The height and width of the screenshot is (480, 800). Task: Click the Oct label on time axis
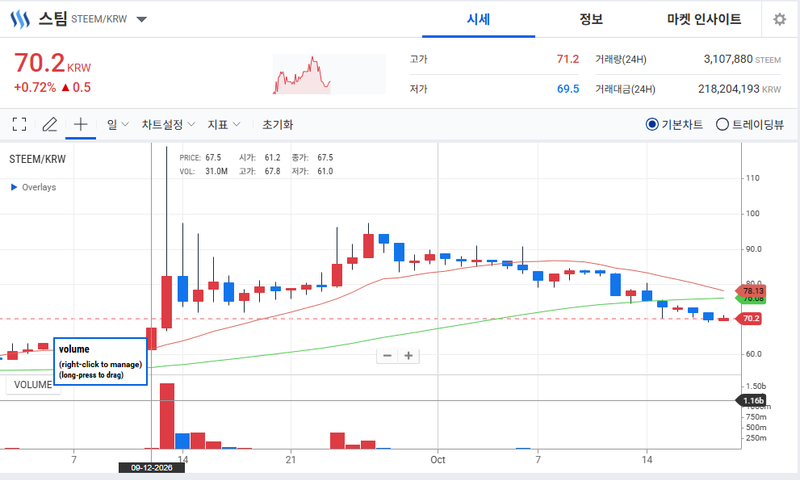(438, 460)
